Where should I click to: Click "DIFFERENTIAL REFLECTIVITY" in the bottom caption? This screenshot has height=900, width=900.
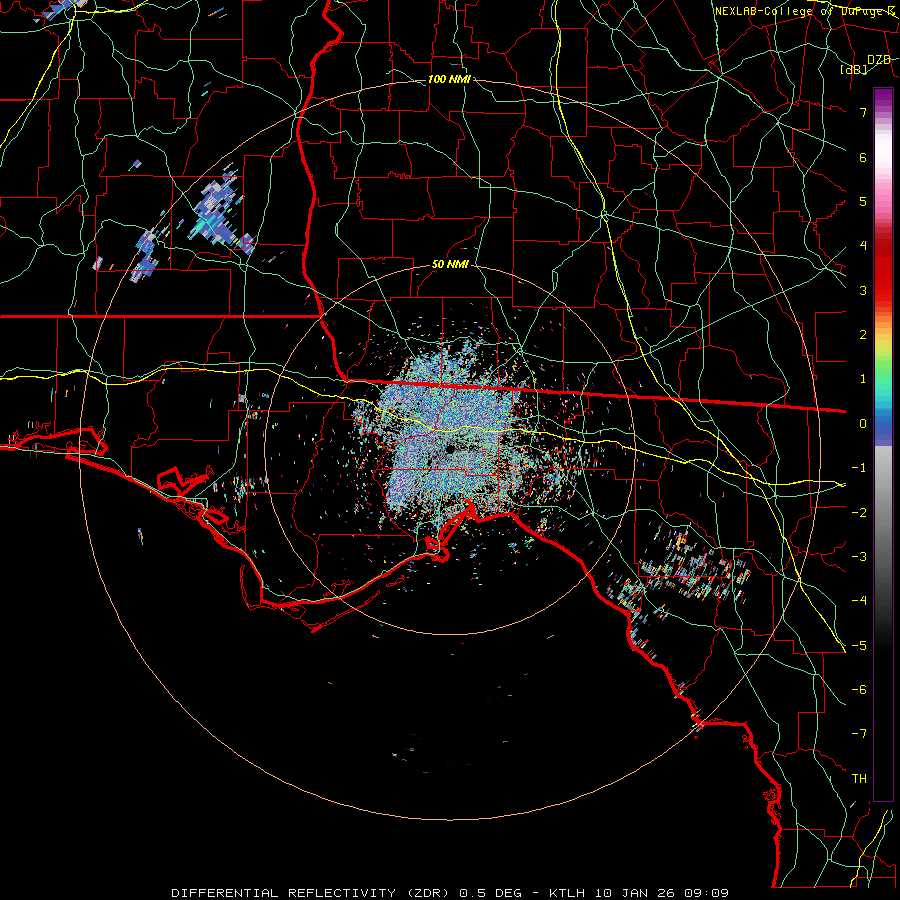[284, 893]
